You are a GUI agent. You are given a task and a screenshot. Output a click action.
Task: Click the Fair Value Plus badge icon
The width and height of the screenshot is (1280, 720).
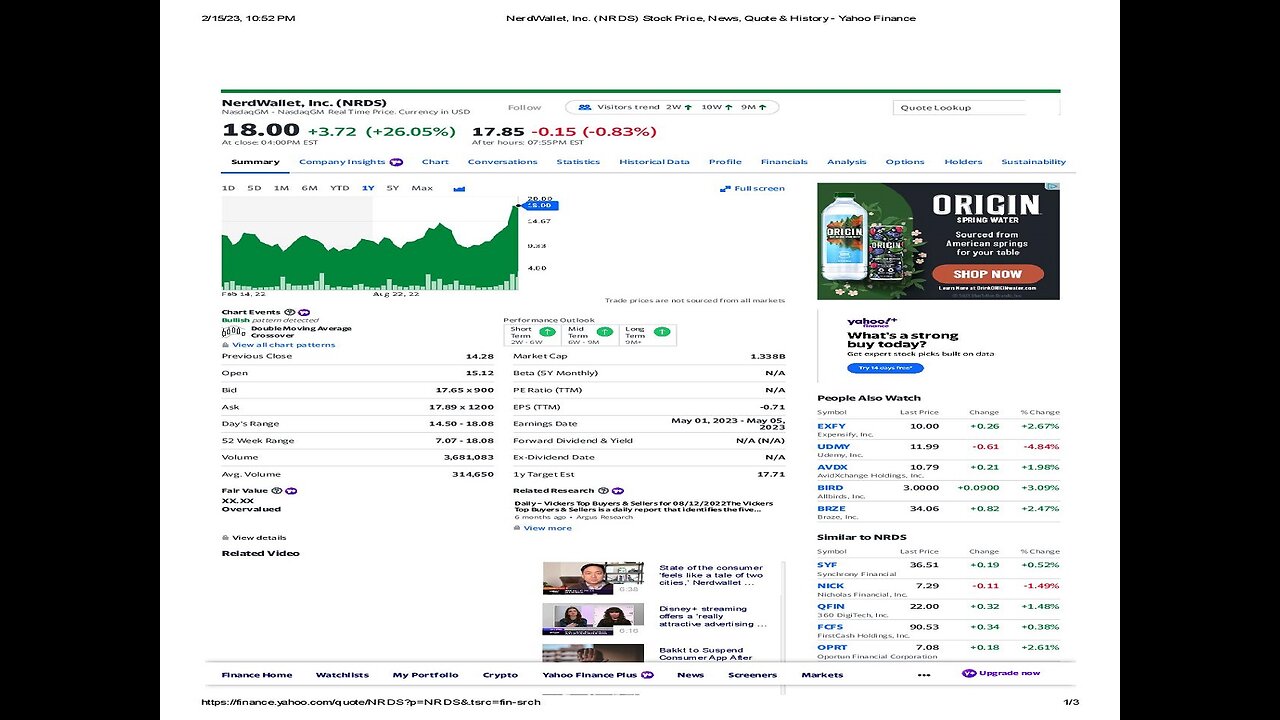tap(291, 491)
